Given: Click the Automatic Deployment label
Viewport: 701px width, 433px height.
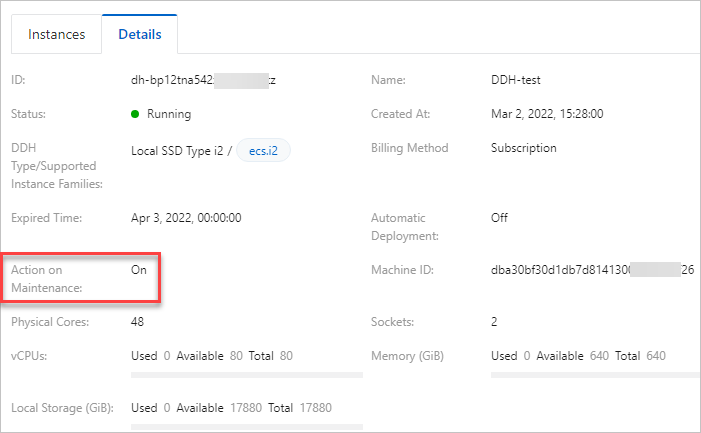Looking at the screenshot, I should pyautogui.click(x=405, y=227).
